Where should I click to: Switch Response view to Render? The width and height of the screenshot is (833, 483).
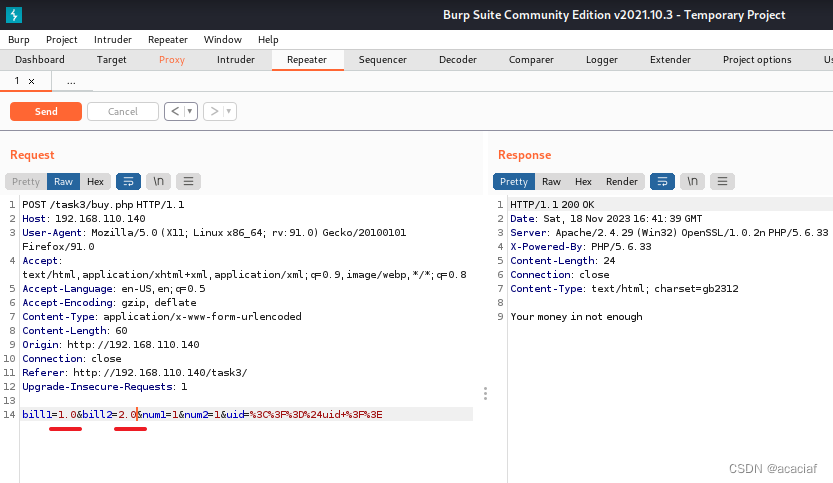click(622, 182)
